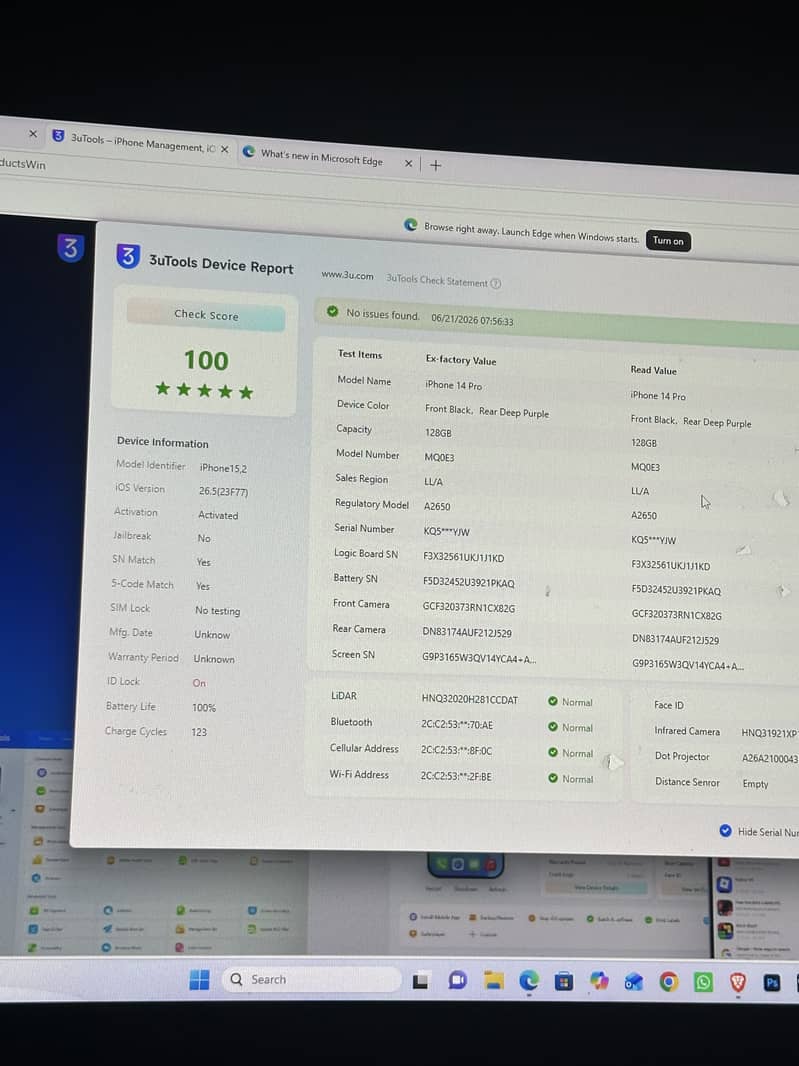
Task: Click the Infrared Camera label
Action: pos(687,731)
